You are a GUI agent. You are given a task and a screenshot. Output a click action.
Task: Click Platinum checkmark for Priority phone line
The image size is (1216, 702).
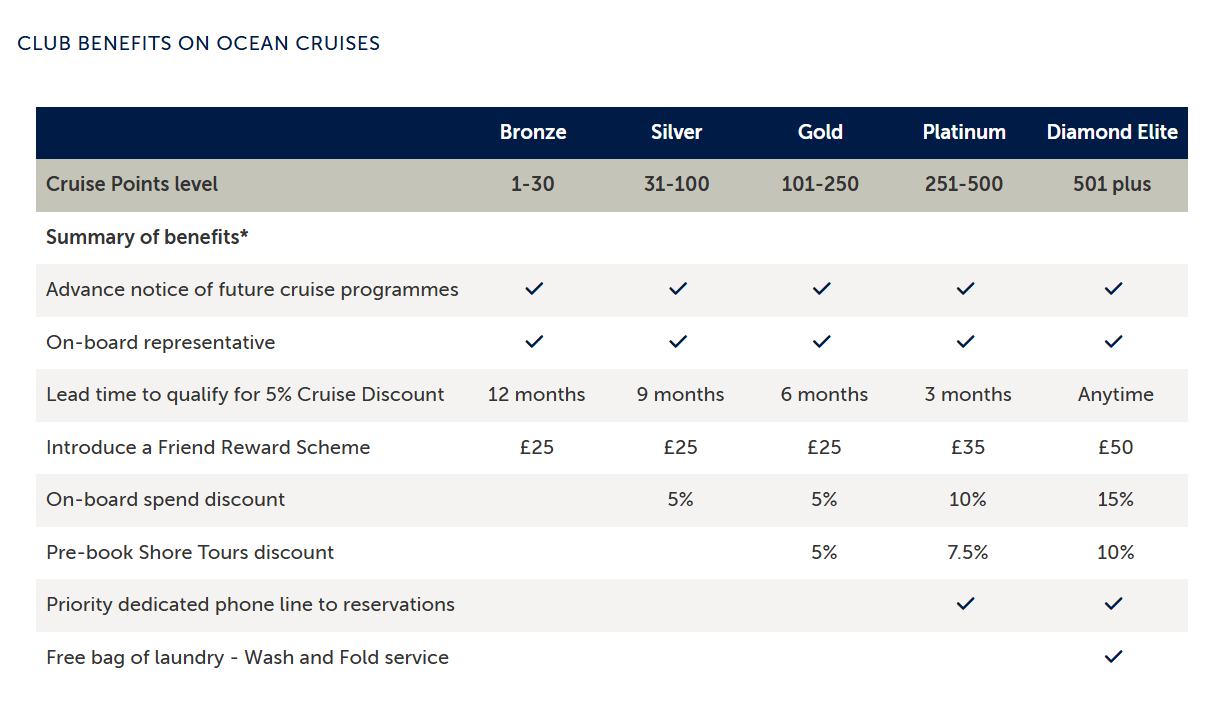click(965, 604)
